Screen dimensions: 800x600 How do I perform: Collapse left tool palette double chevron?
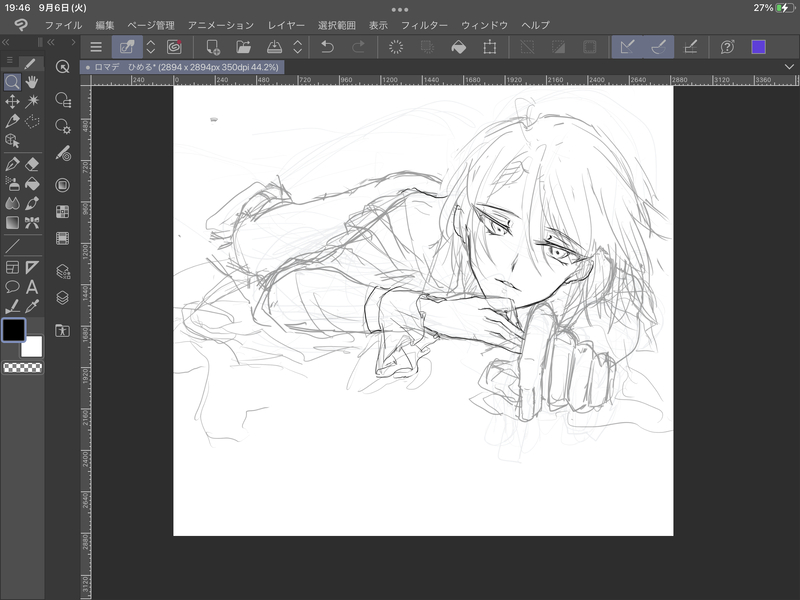6,42
